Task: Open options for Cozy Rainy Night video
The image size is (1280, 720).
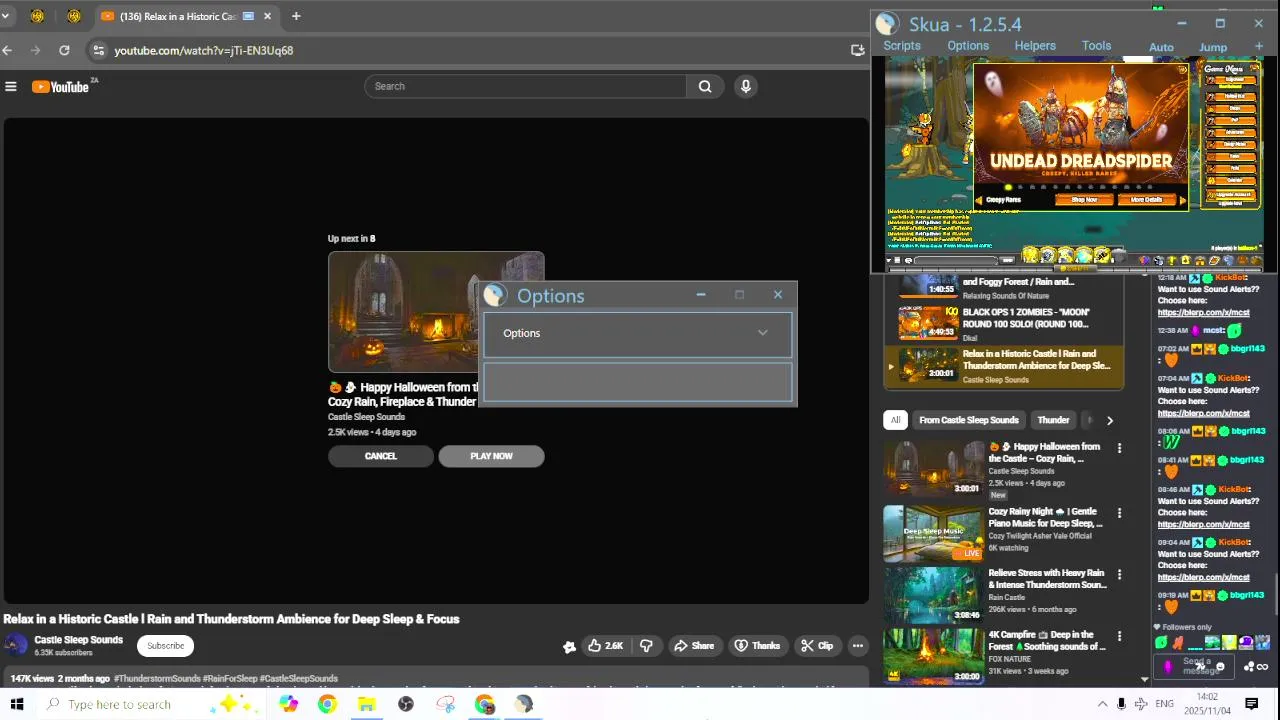Action: (1119, 513)
